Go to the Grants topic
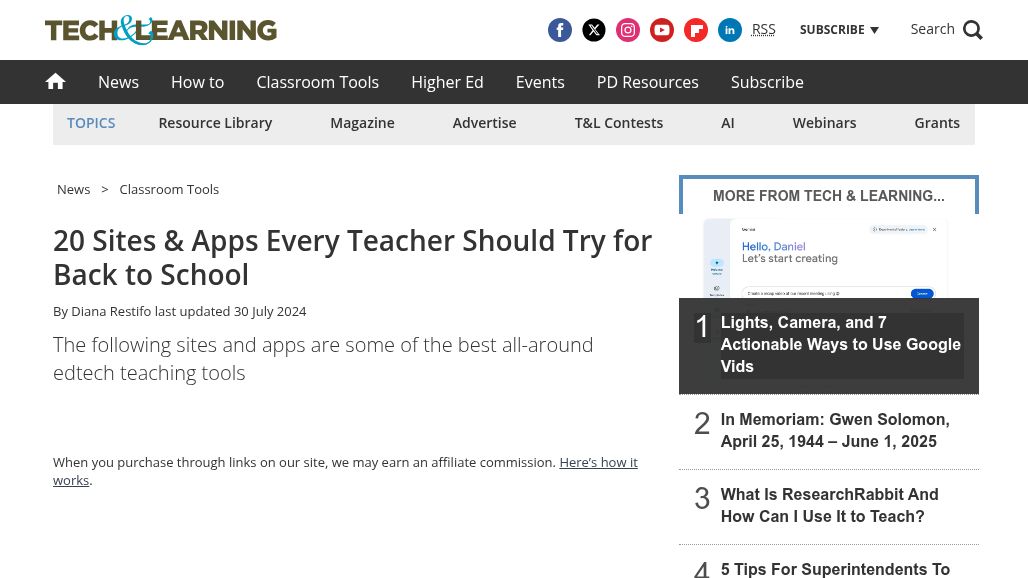The image size is (1028, 578). (937, 123)
